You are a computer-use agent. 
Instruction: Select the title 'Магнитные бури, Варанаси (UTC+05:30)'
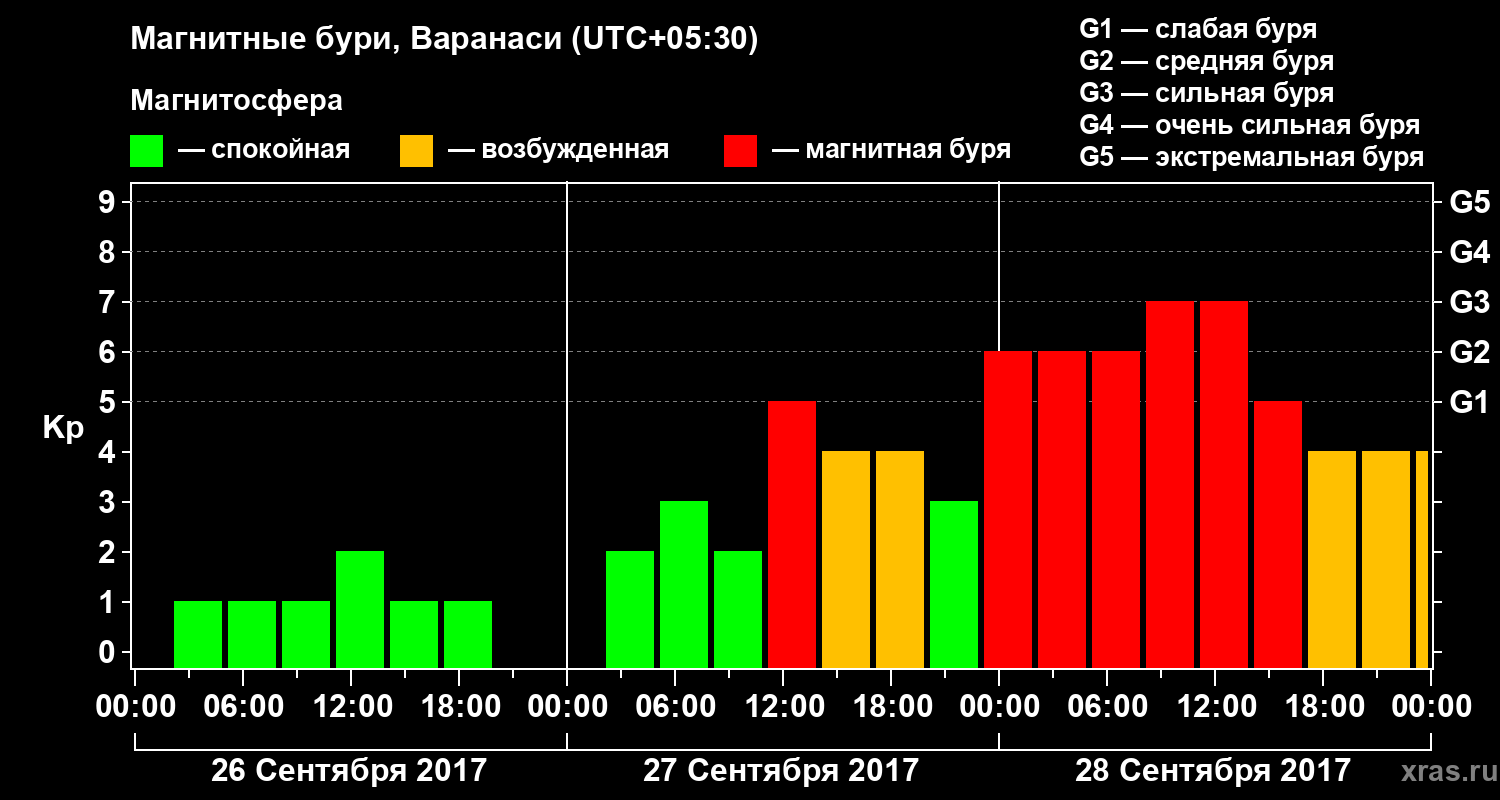coord(445,40)
